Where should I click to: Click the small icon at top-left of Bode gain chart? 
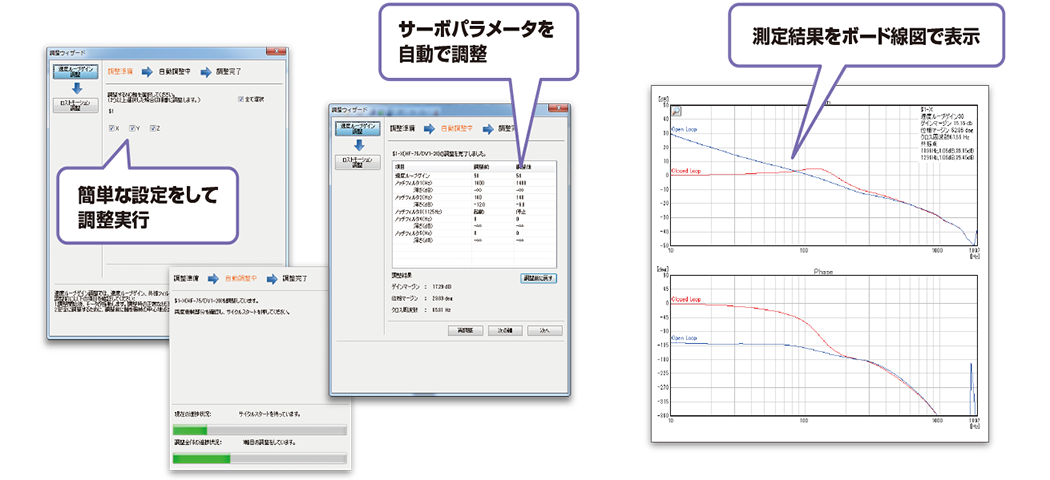point(676,112)
